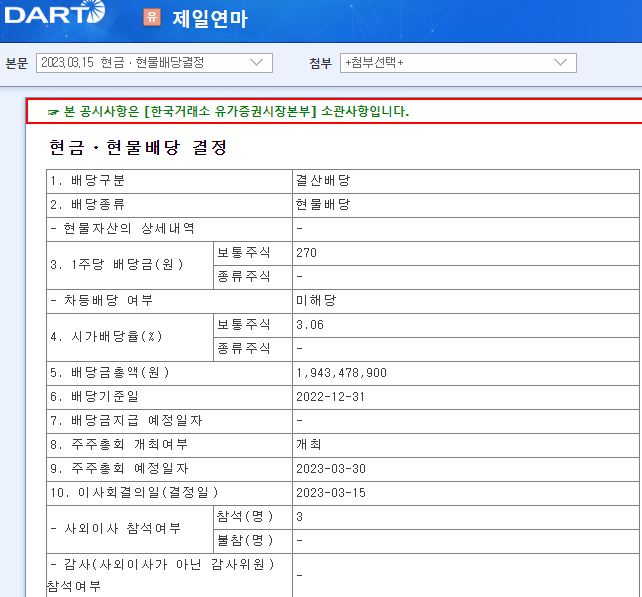The width and height of the screenshot is (642, 597).
Task: Click the 본문 label text
Action: [x=16, y=63]
